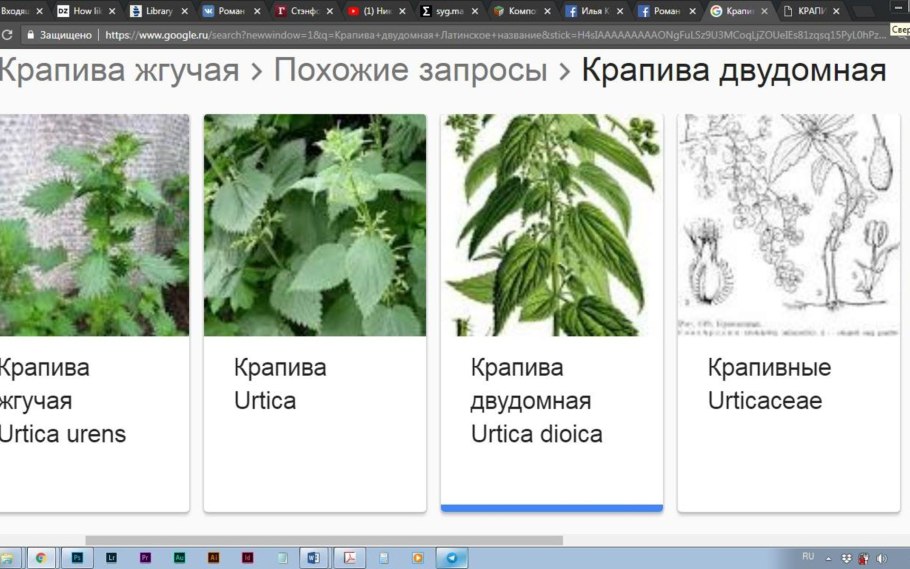Click 'Похожие запросы' breadcrumb link
Image resolution: width=910 pixels, height=569 pixels.
[410, 71]
